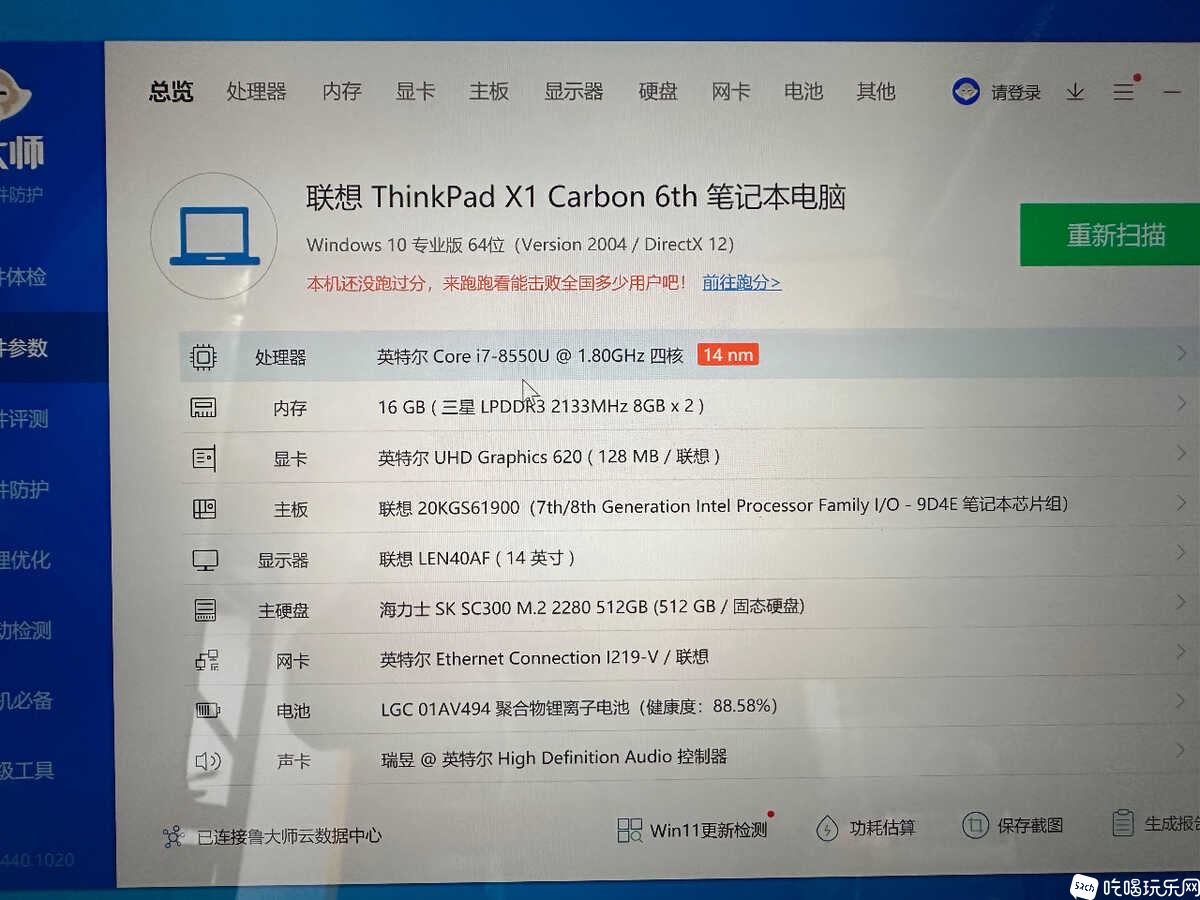Image resolution: width=1200 pixels, height=900 pixels.
Task: Expand the 网卡 row chevron
Action: [x=1182, y=652]
